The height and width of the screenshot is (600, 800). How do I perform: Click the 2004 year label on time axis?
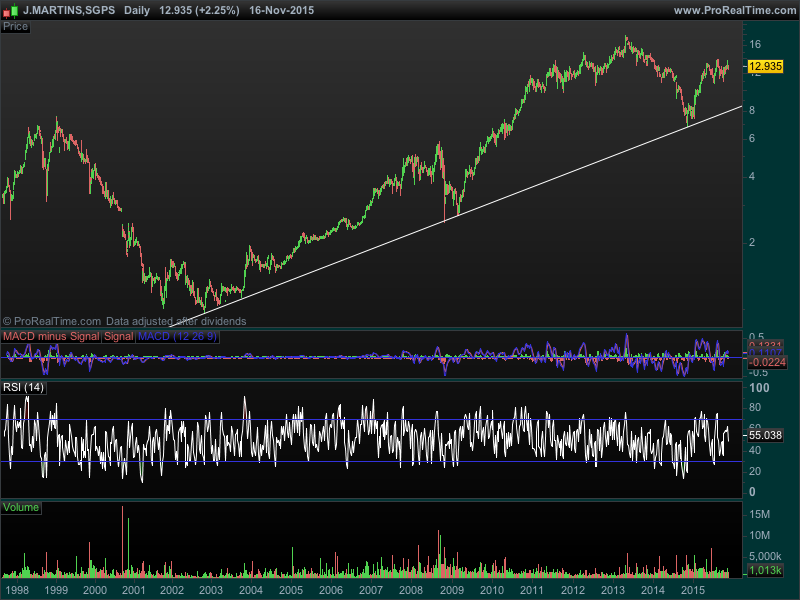coord(251,590)
